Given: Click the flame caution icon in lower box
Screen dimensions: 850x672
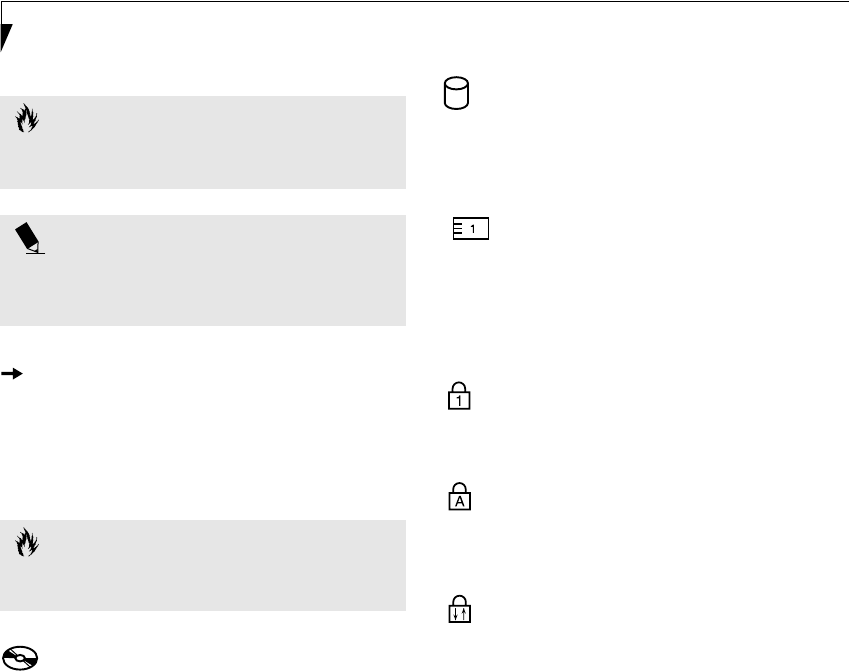Looking at the screenshot, I should pyautogui.click(x=25, y=543).
